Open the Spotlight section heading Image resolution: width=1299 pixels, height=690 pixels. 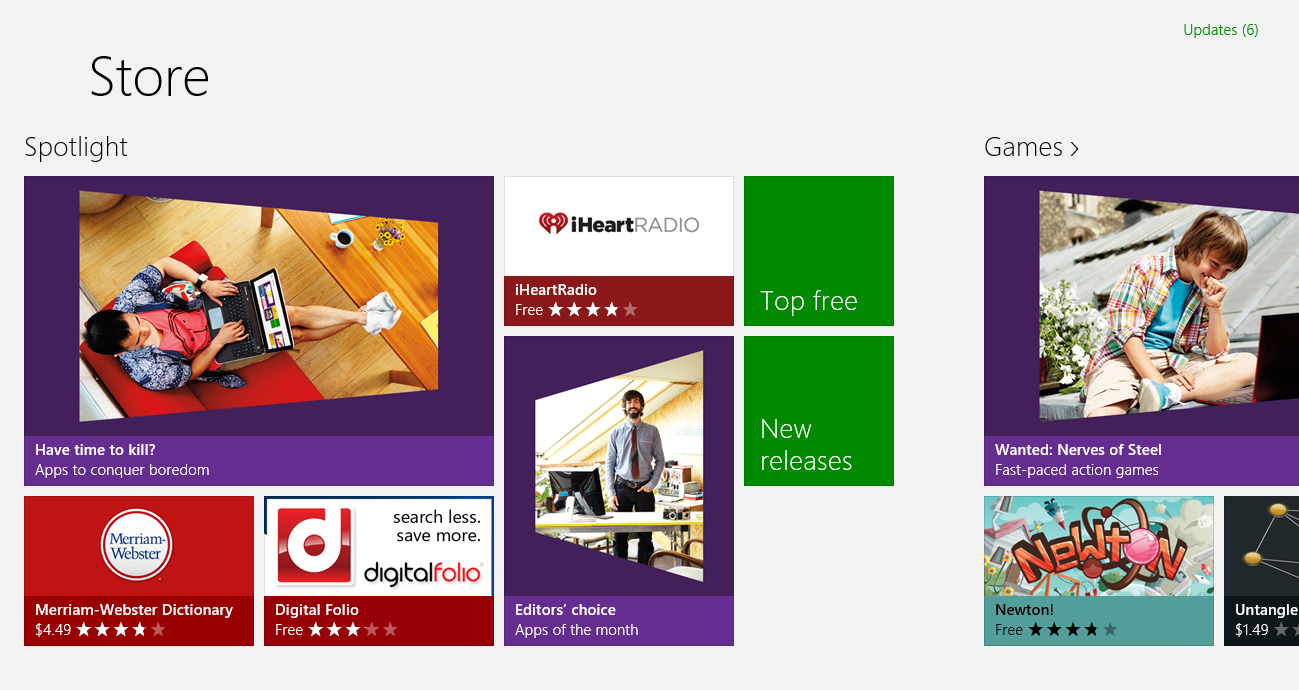[x=76, y=147]
